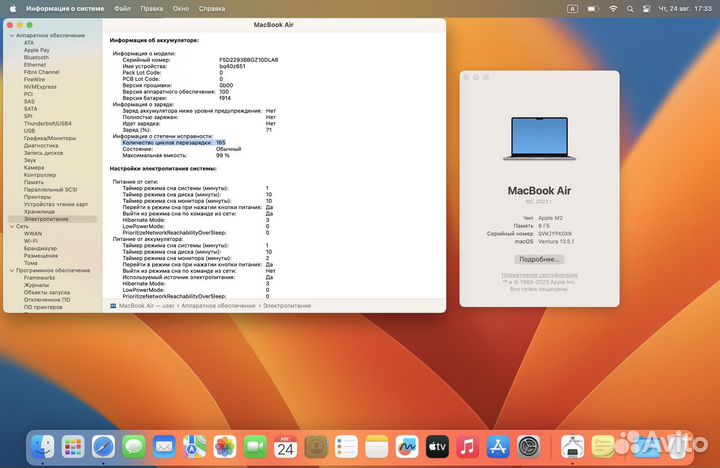Open Control Center from the menu bar

(647, 8)
